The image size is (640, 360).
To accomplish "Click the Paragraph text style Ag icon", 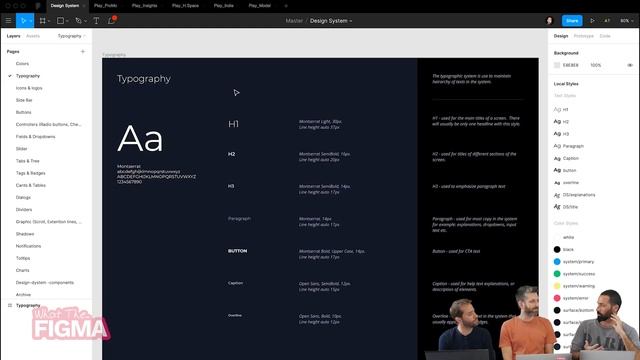I will tap(557, 146).
